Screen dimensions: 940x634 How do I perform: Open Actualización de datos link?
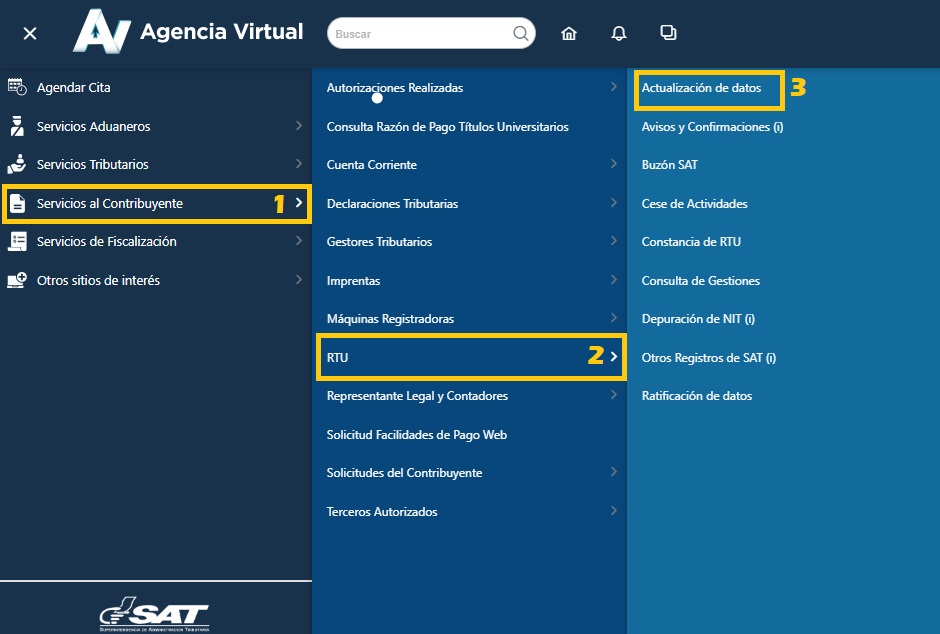click(701, 88)
